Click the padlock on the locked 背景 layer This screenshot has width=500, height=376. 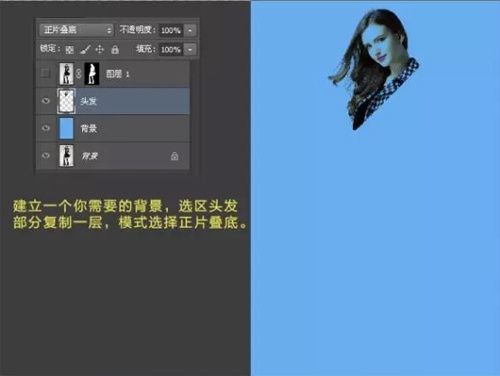tap(175, 156)
